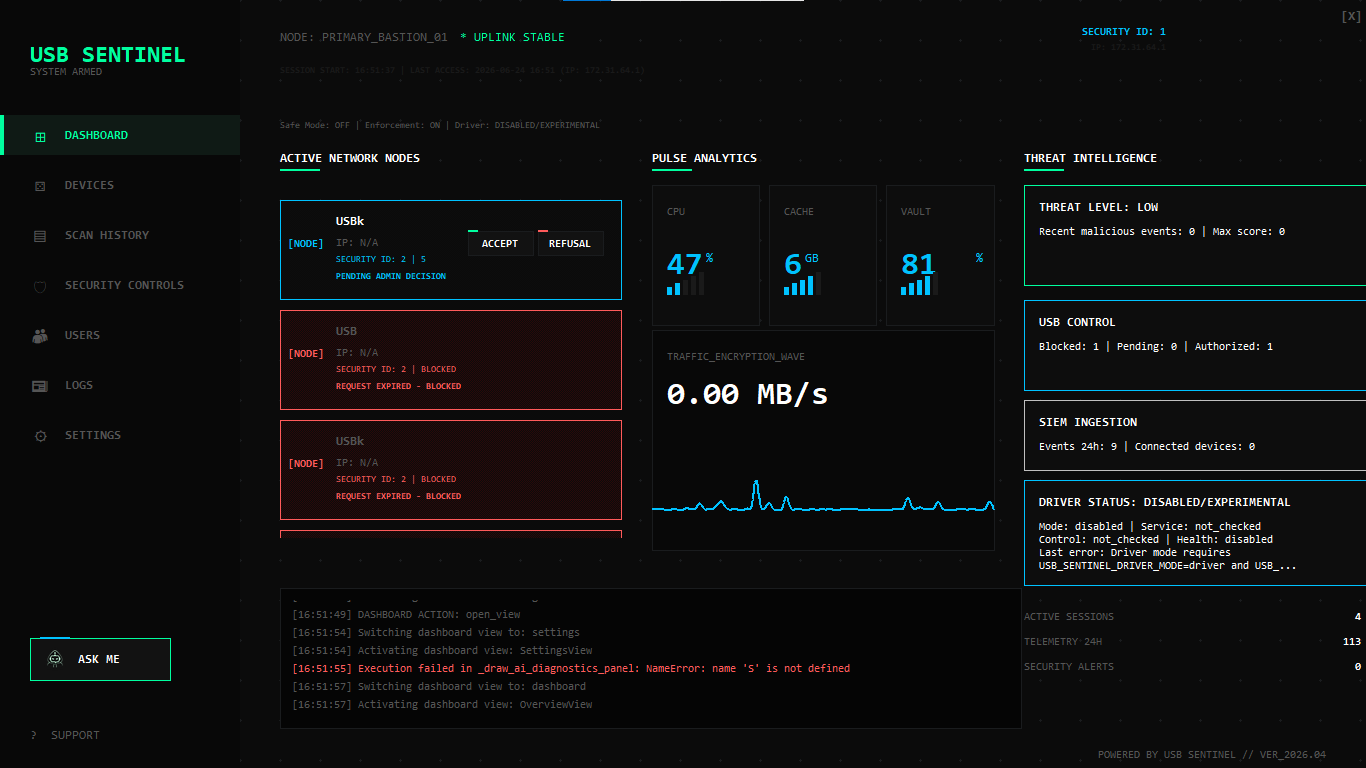Viewport: 1366px width, 768px height.
Task: Click 'PENDING ADMIN DECISION' status text
Action: coord(391,276)
